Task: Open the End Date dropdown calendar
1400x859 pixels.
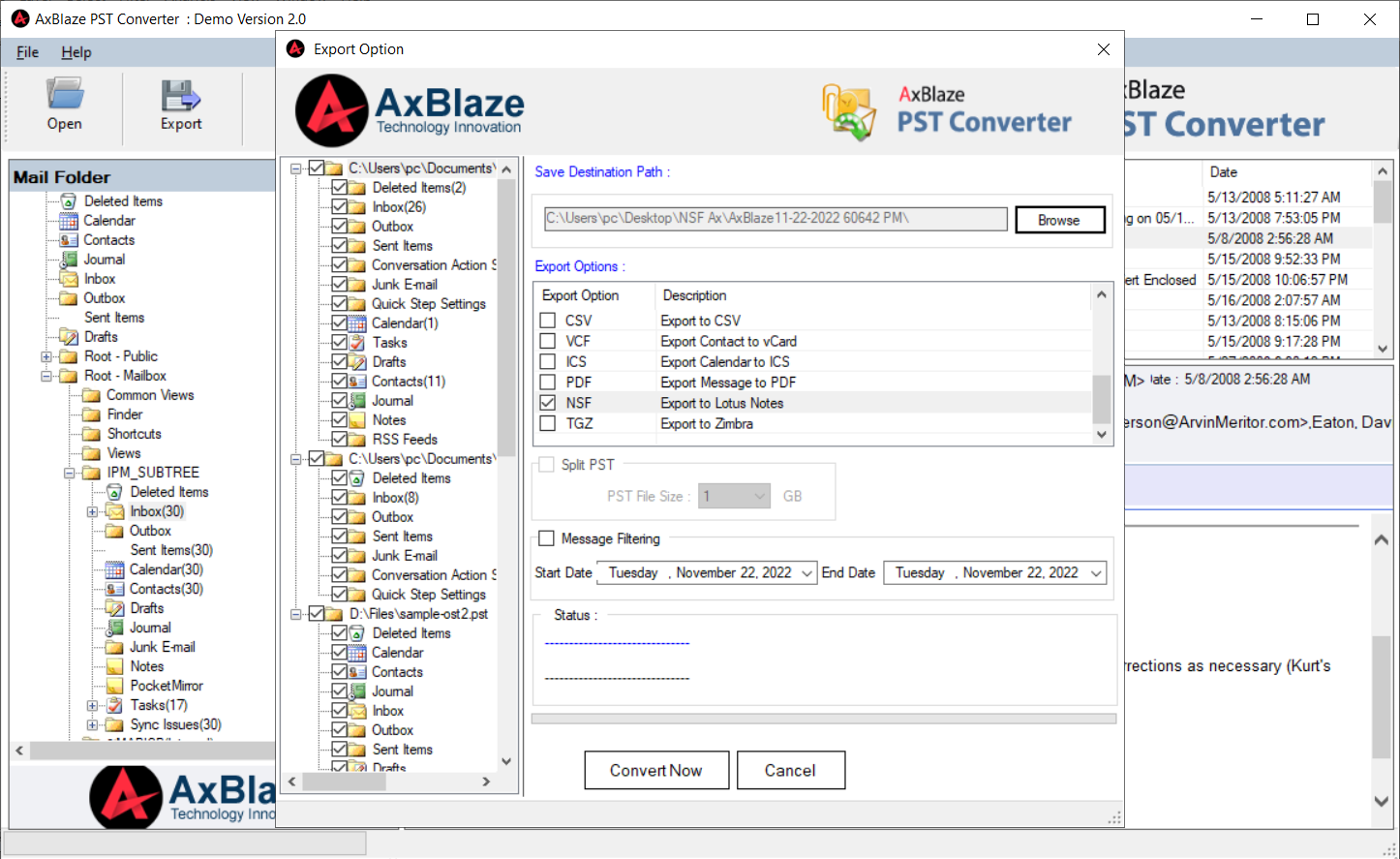Action: point(1096,573)
